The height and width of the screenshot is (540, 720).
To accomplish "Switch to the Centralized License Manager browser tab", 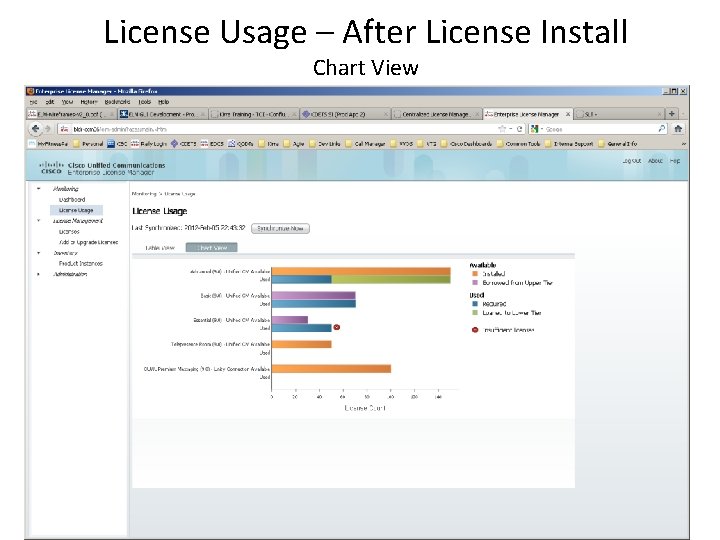I will point(437,114).
